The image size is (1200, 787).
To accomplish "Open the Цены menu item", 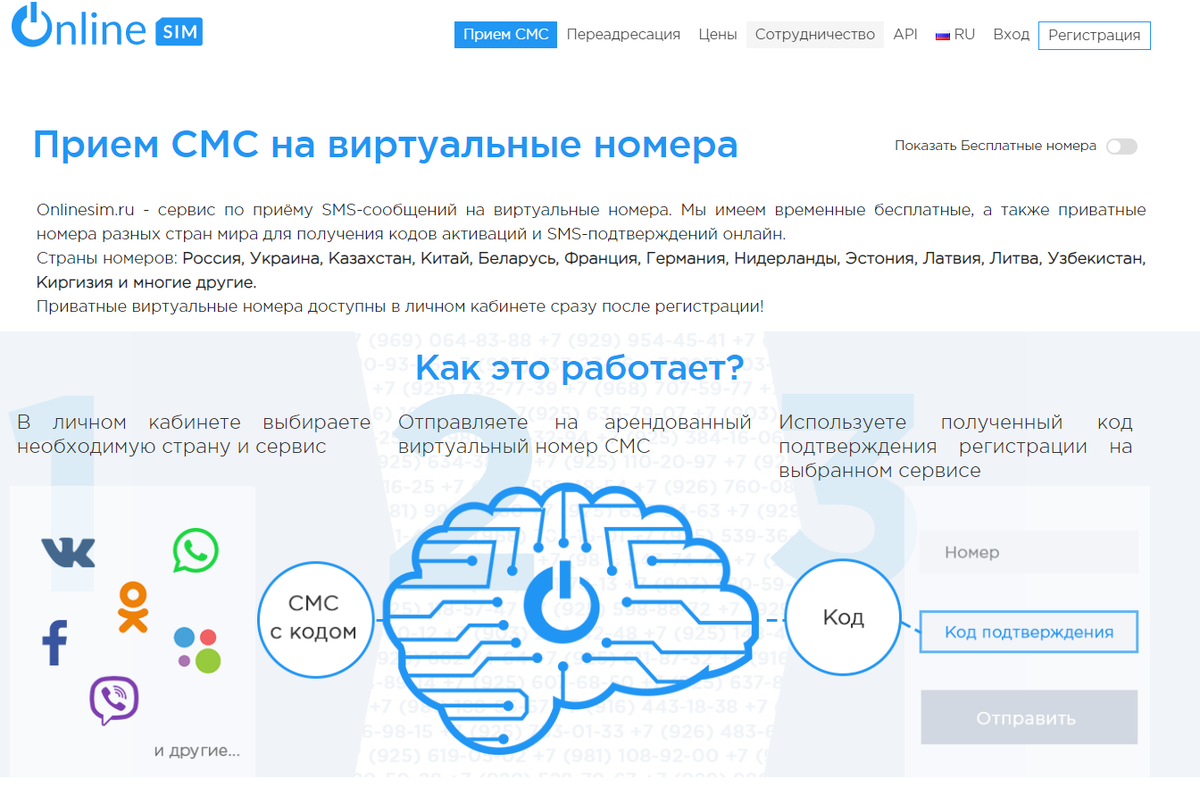I will click(718, 34).
